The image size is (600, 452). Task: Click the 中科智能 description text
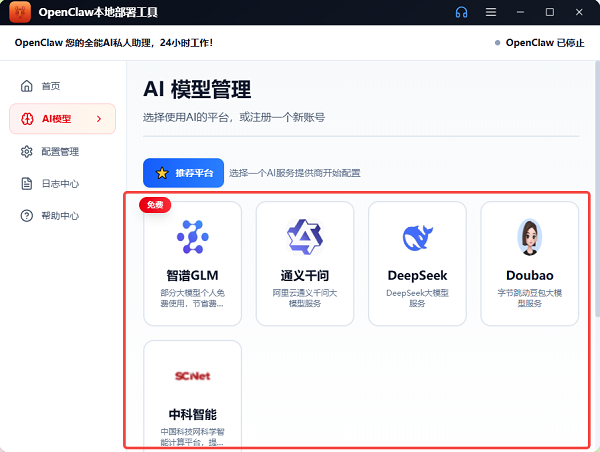(x=192, y=437)
